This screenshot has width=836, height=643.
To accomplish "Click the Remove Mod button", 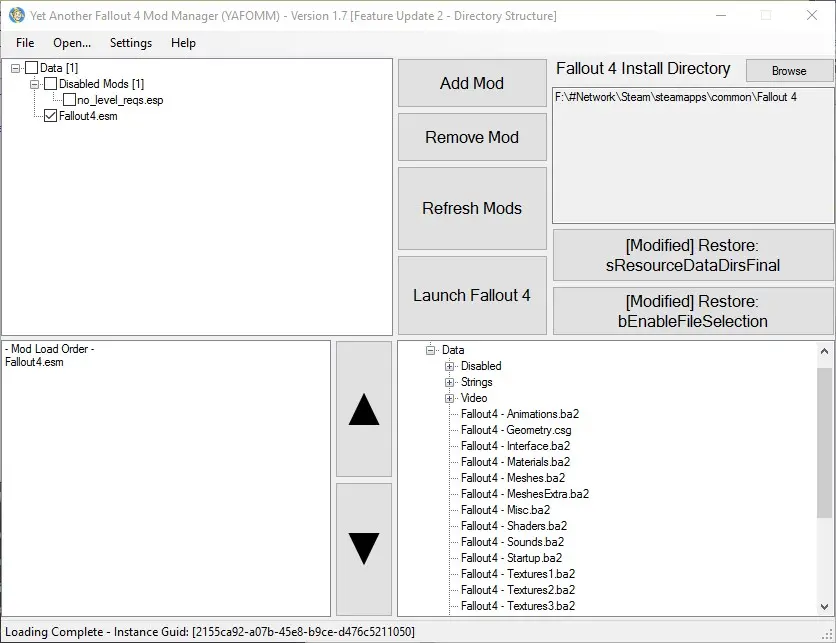I will tap(472, 137).
